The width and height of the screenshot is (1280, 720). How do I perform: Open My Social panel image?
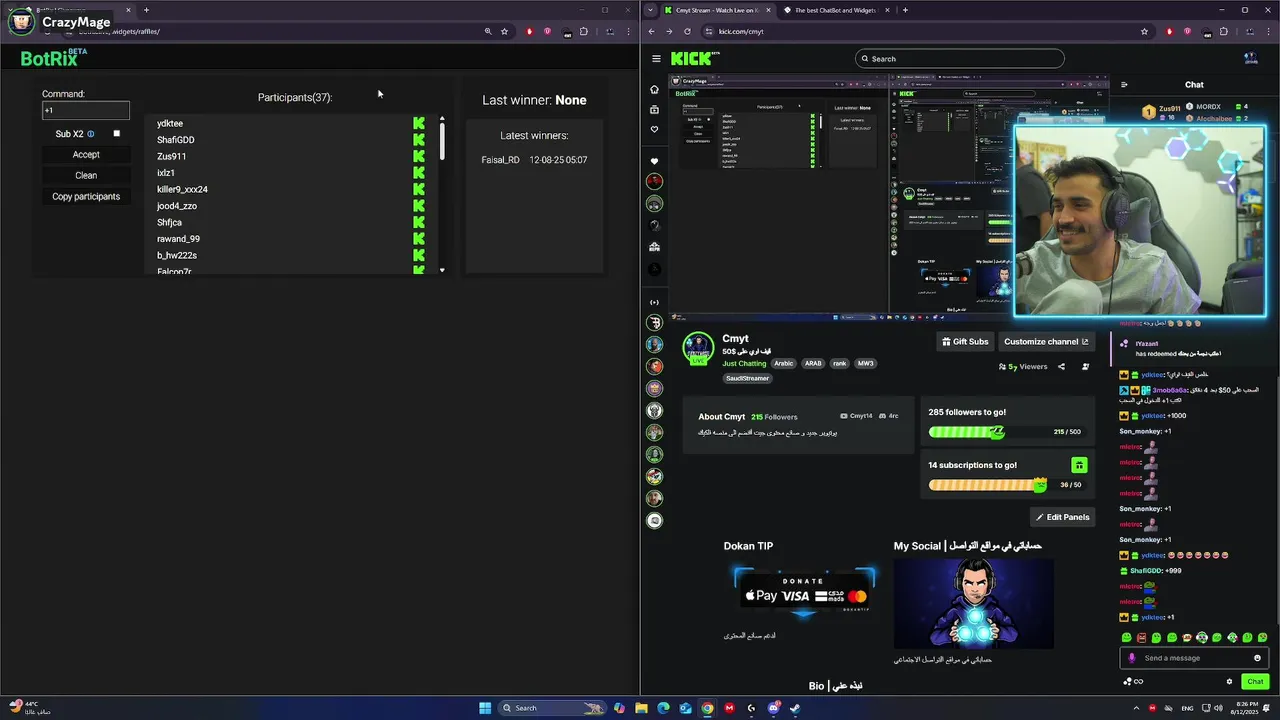click(973, 603)
